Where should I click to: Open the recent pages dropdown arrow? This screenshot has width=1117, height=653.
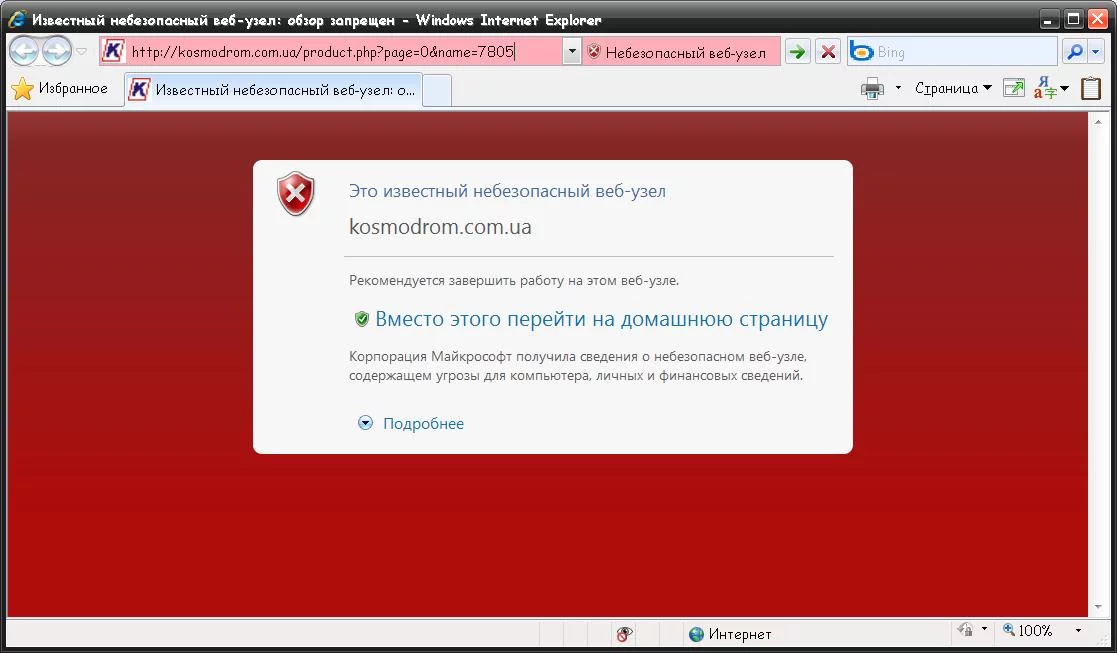[81, 51]
